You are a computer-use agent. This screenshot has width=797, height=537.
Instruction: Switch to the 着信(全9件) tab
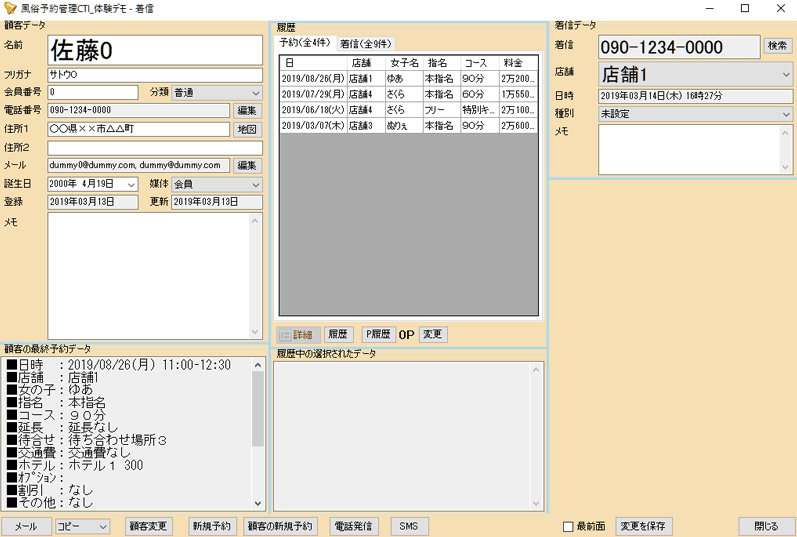pyautogui.click(x=366, y=44)
